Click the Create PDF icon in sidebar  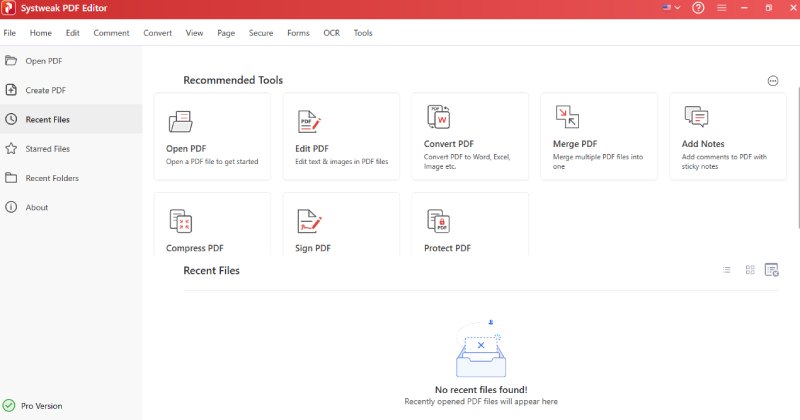(11, 90)
